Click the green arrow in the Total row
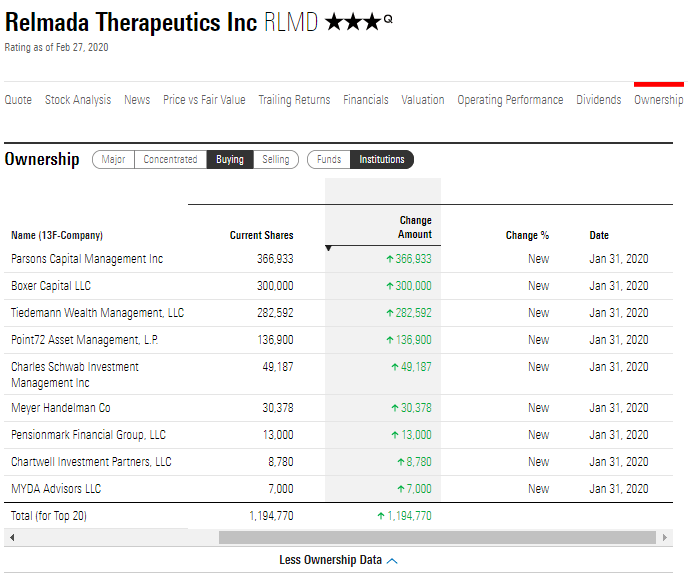Image resolution: width=688 pixels, height=582 pixels. (x=381, y=516)
